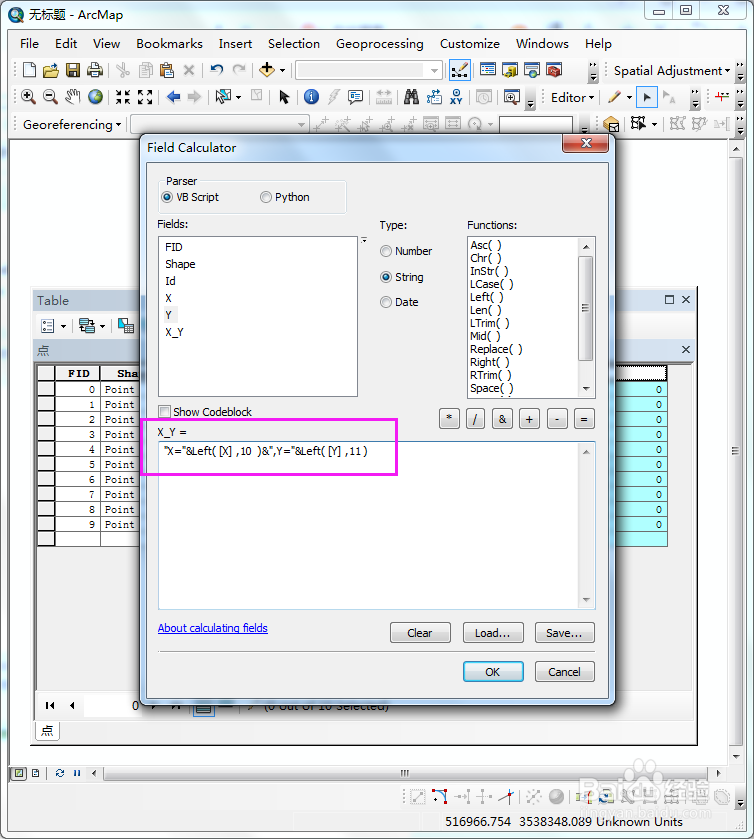Open the Selection menu
Image resolution: width=754 pixels, height=839 pixels.
(x=294, y=44)
